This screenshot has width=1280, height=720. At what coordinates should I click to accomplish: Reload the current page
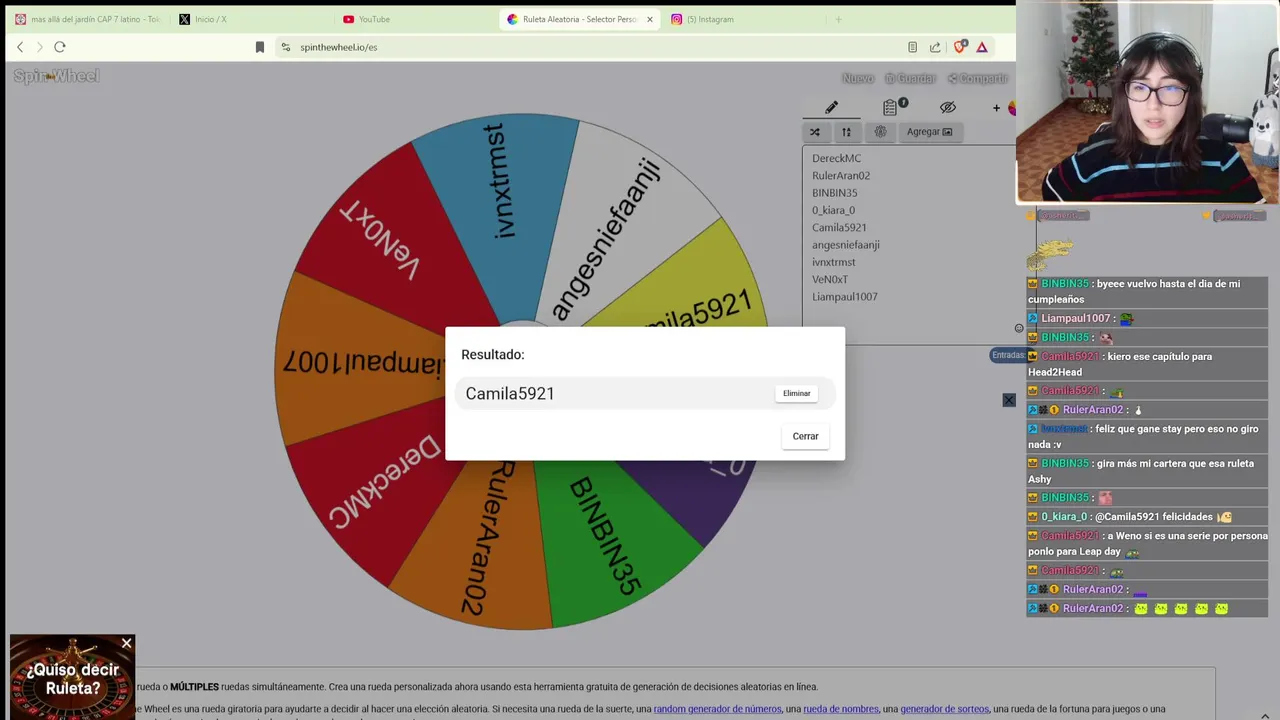click(x=60, y=47)
